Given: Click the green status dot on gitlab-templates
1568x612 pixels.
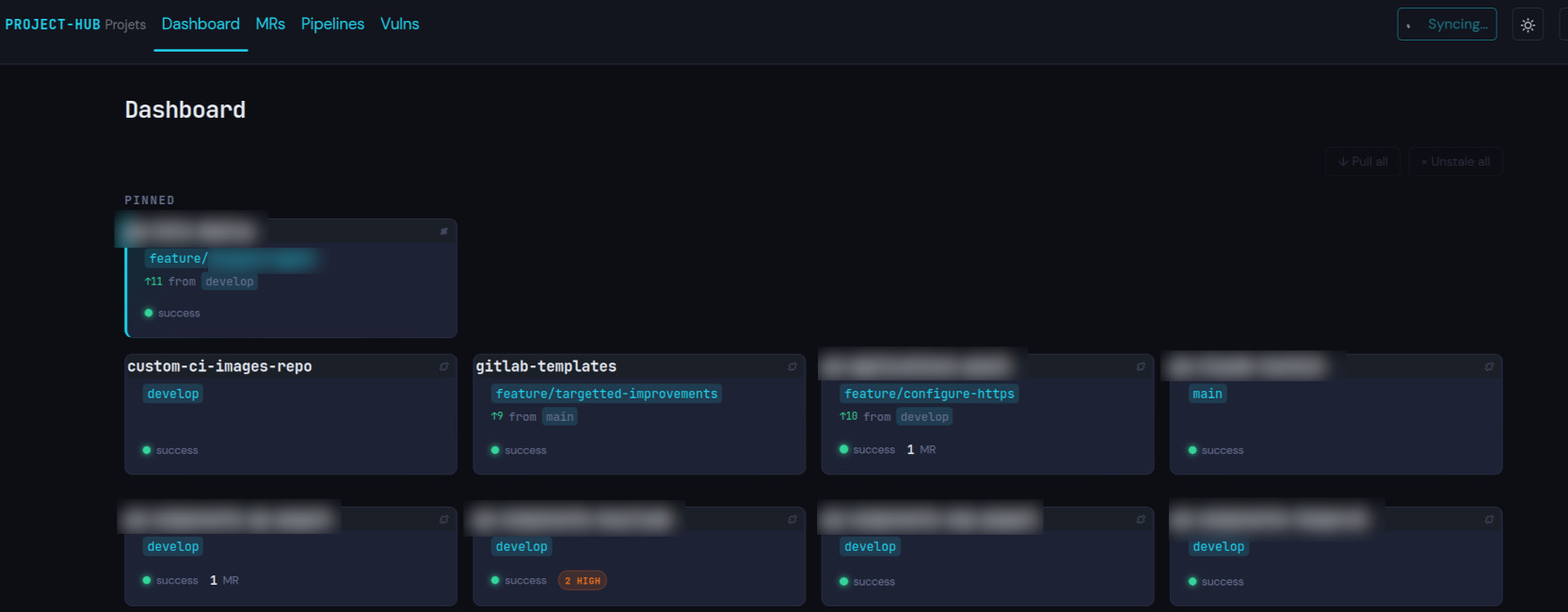Looking at the screenshot, I should point(495,450).
